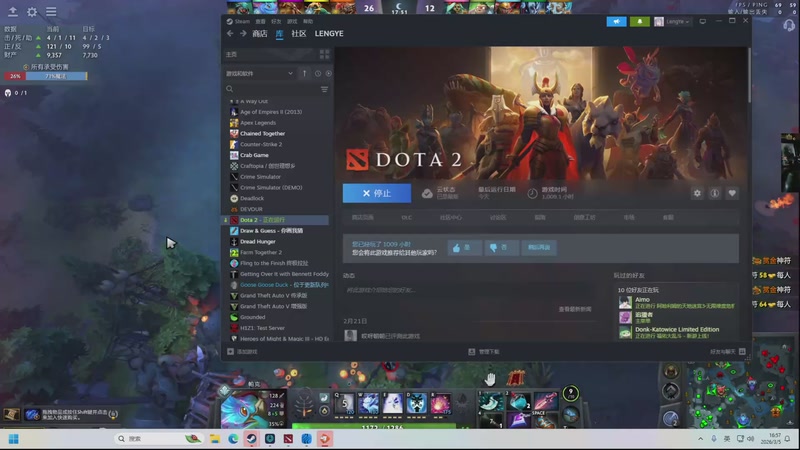Sort library with up-arrow button
The height and width of the screenshot is (450, 800).
coord(305,73)
